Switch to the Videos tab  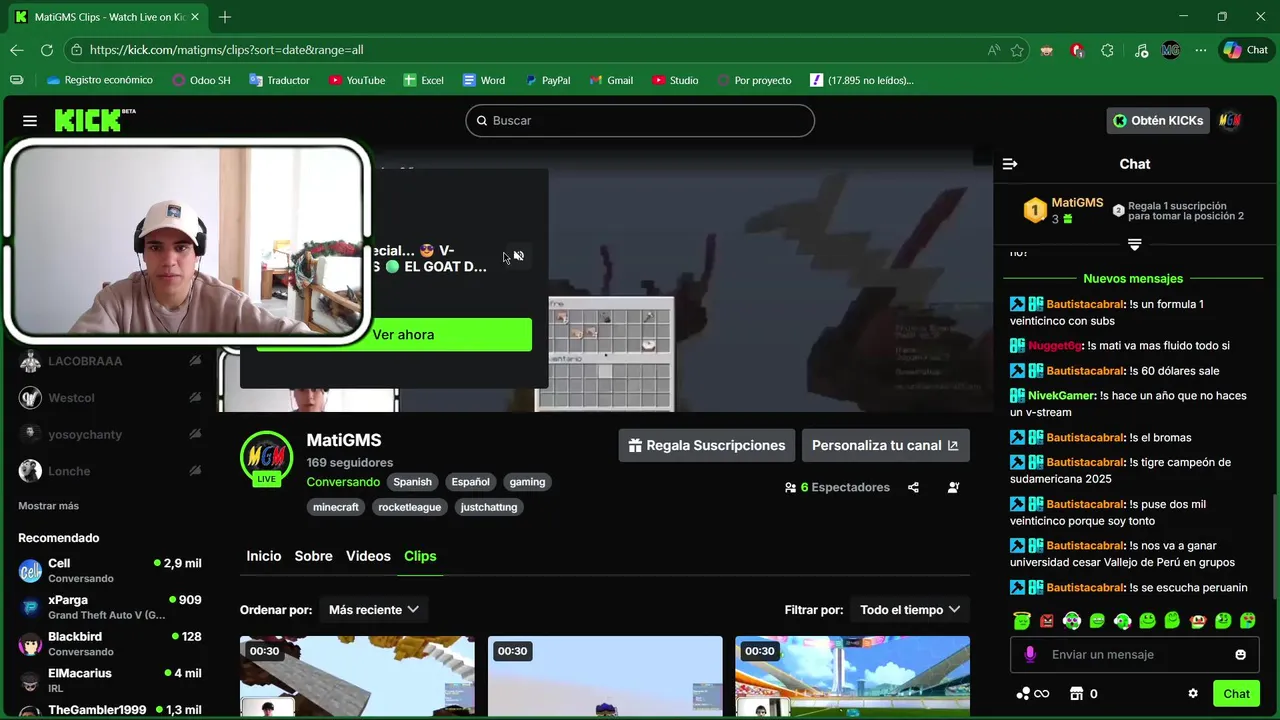(x=368, y=556)
